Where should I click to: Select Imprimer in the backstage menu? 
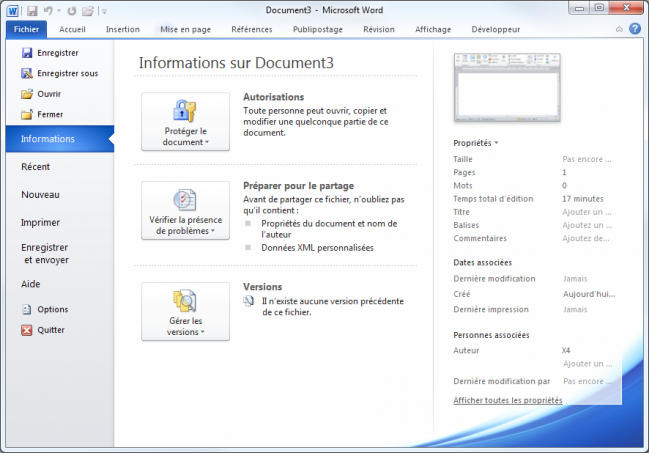pyautogui.click(x=41, y=223)
